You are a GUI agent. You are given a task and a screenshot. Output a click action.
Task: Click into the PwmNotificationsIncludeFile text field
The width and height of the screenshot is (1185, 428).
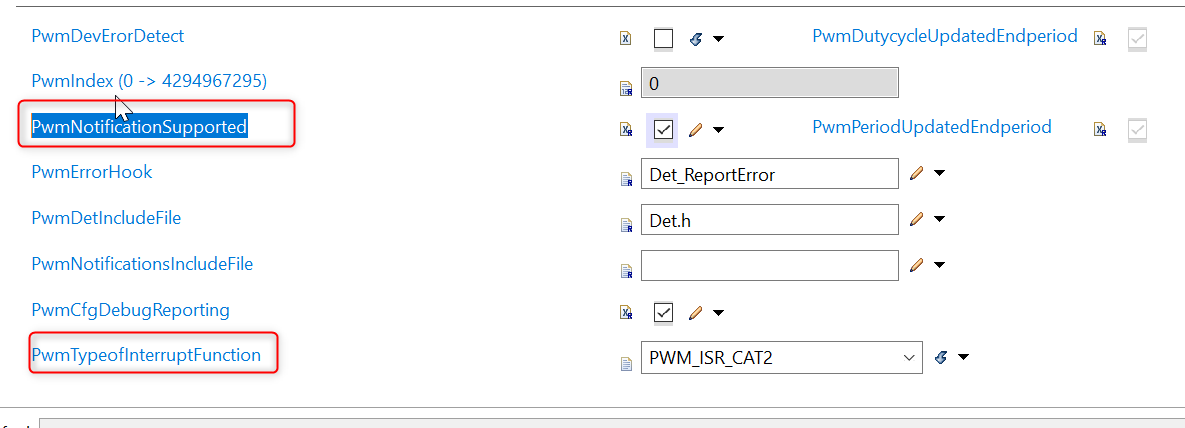(x=769, y=265)
